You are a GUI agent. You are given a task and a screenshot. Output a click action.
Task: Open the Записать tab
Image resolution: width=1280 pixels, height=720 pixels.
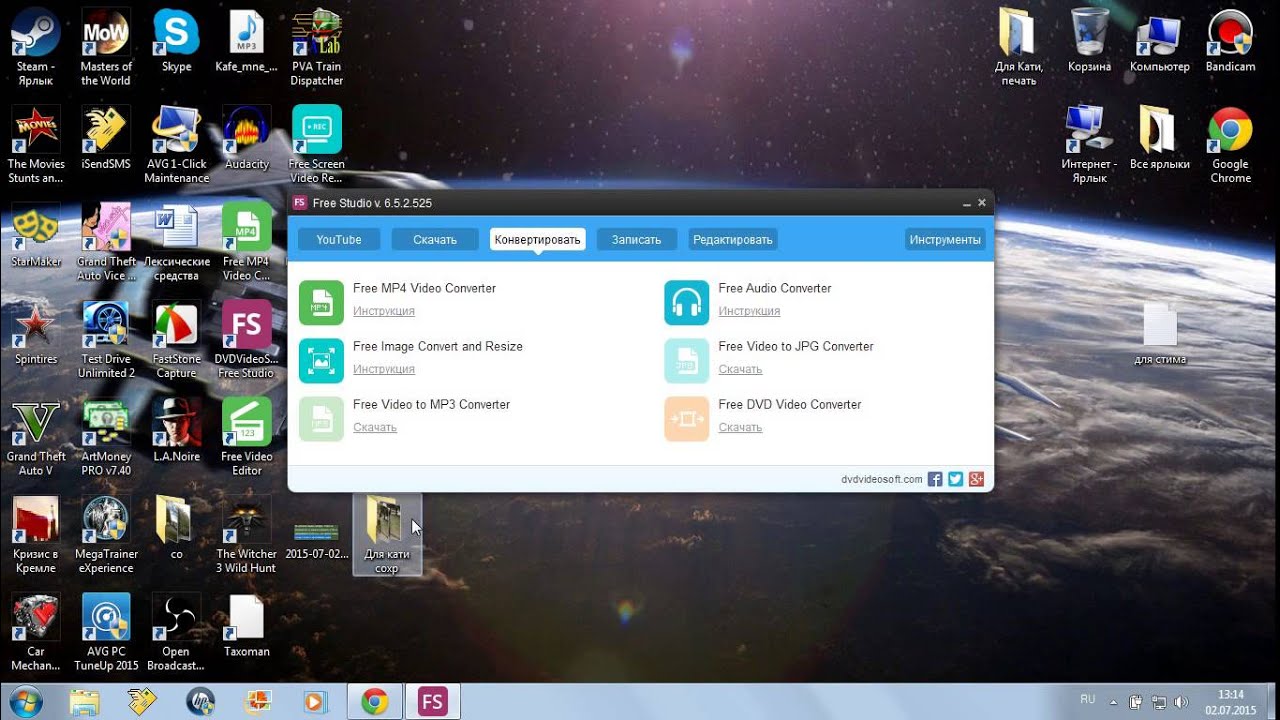(637, 240)
